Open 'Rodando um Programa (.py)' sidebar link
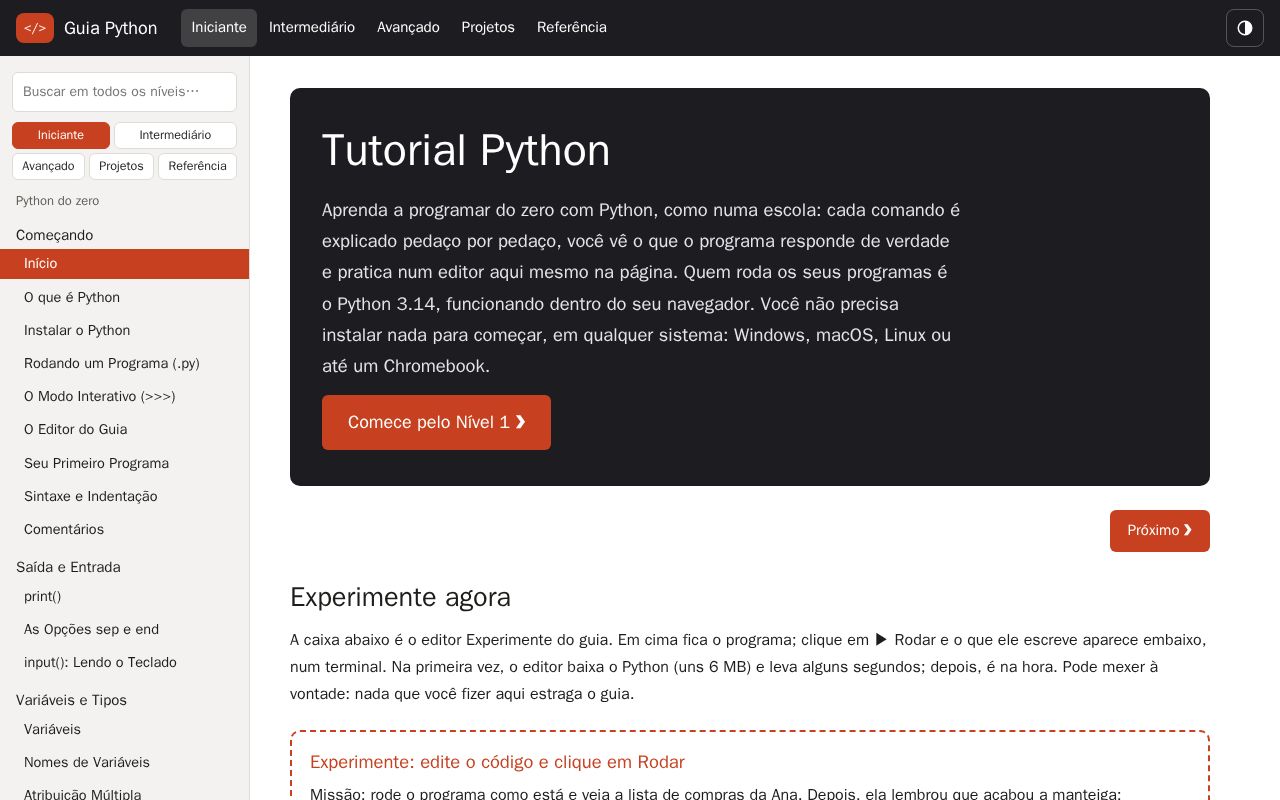 coord(124,363)
